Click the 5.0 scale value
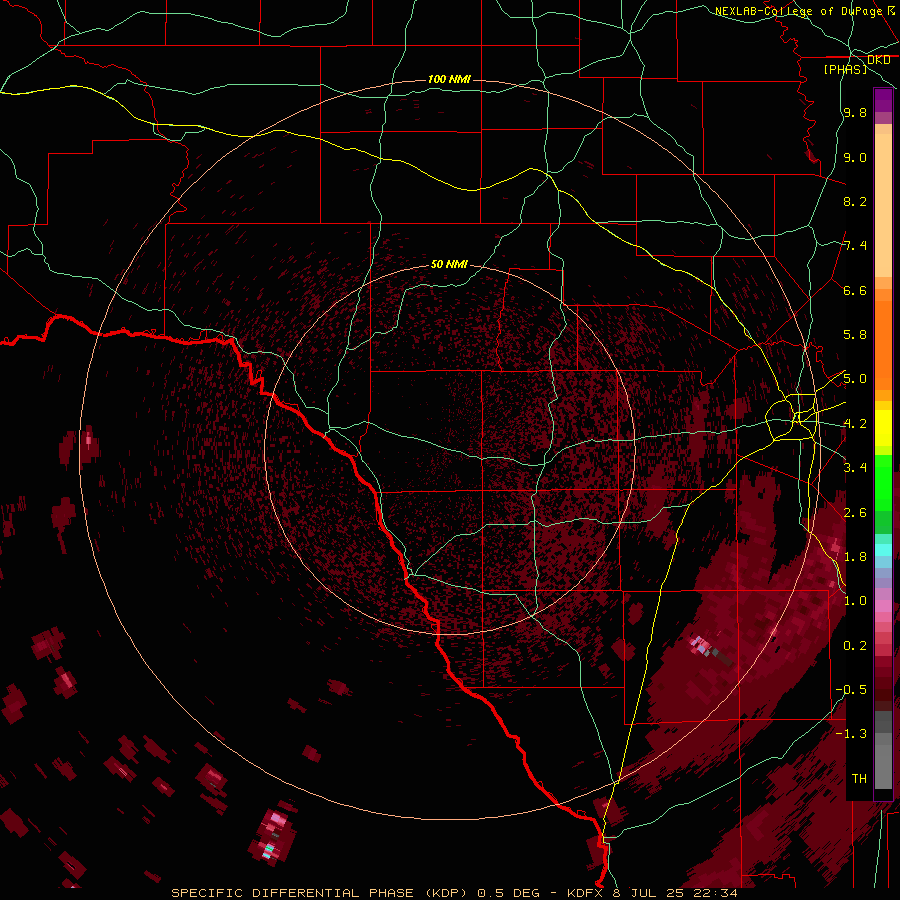 pyautogui.click(x=855, y=379)
